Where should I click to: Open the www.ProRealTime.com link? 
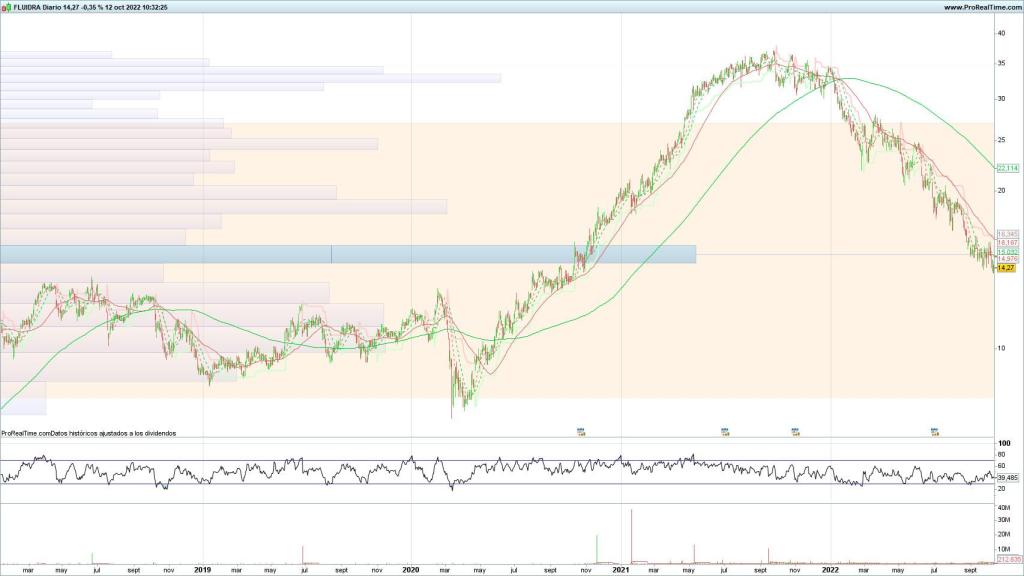pyautogui.click(x=981, y=6)
